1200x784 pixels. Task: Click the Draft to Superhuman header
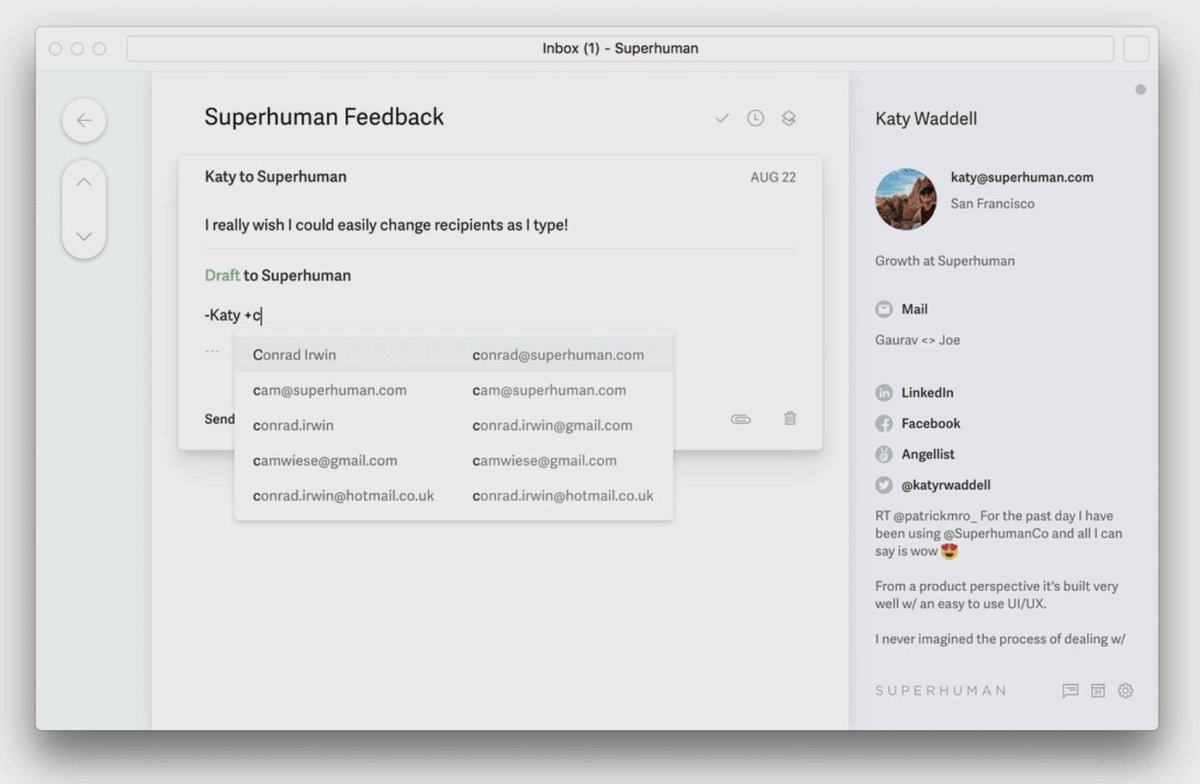[x=278, y=275]
